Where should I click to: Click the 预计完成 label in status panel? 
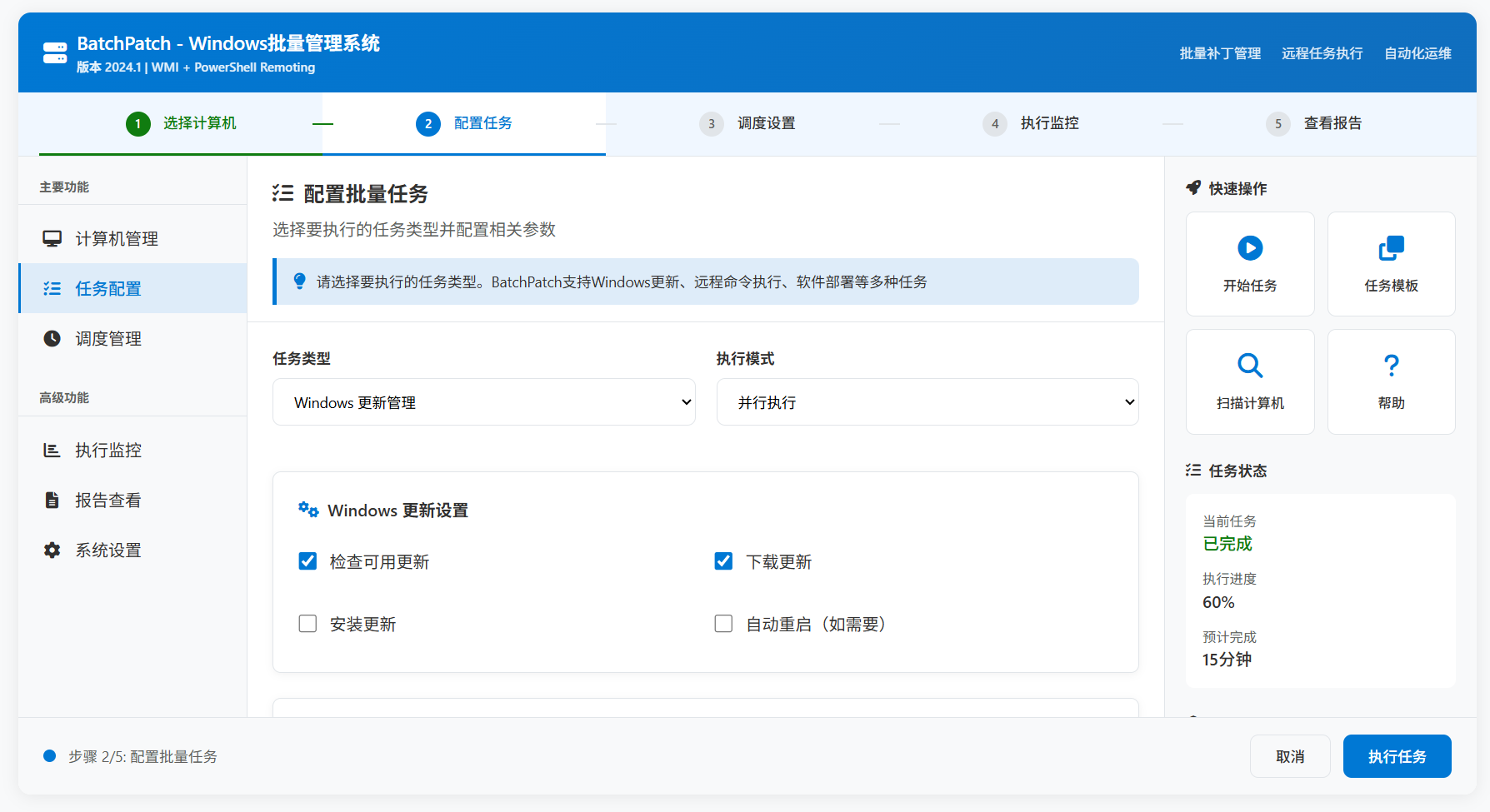tap(1229, 637)
